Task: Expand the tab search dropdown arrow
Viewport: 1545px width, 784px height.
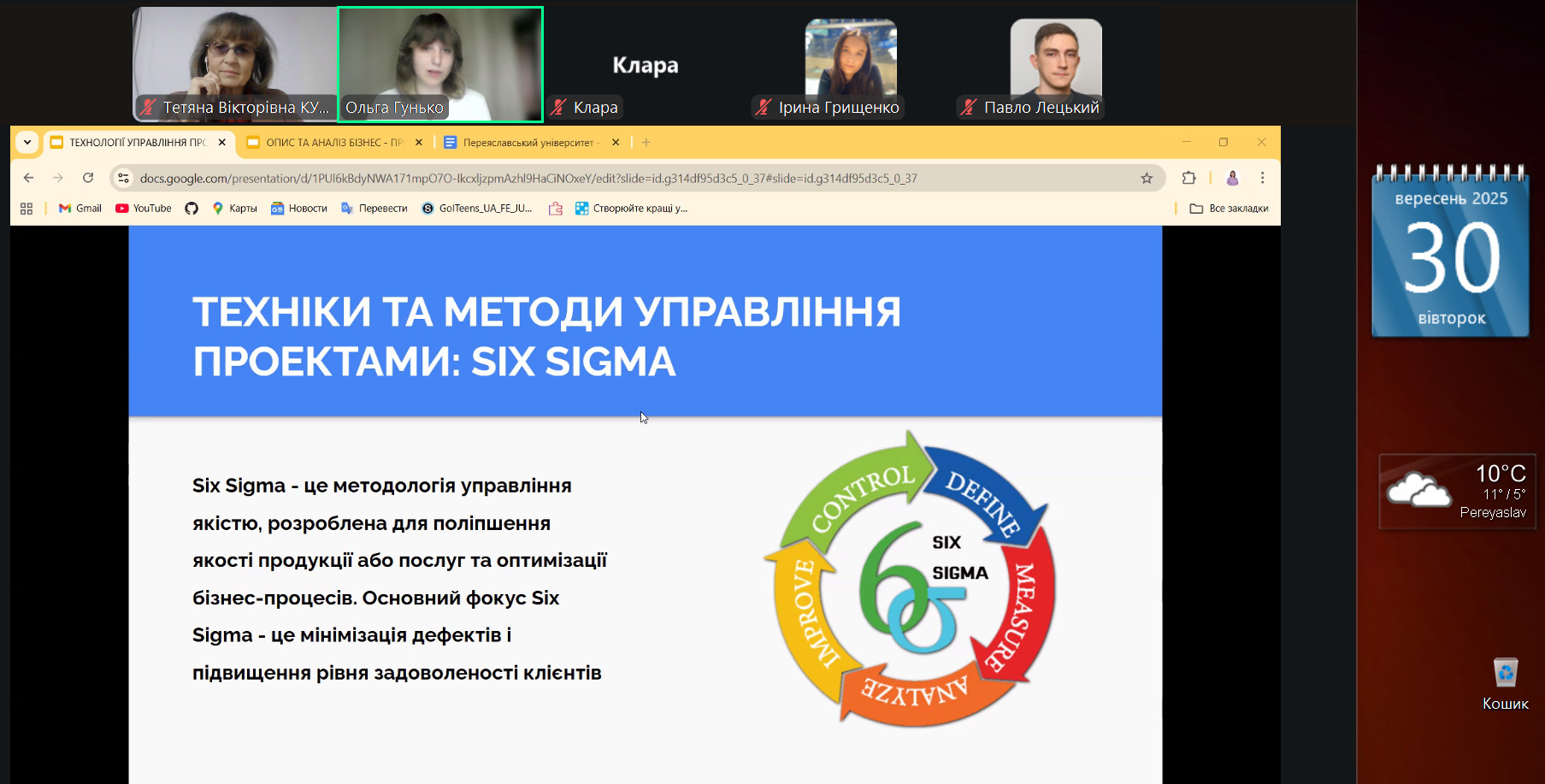Action: coord(27,142)
